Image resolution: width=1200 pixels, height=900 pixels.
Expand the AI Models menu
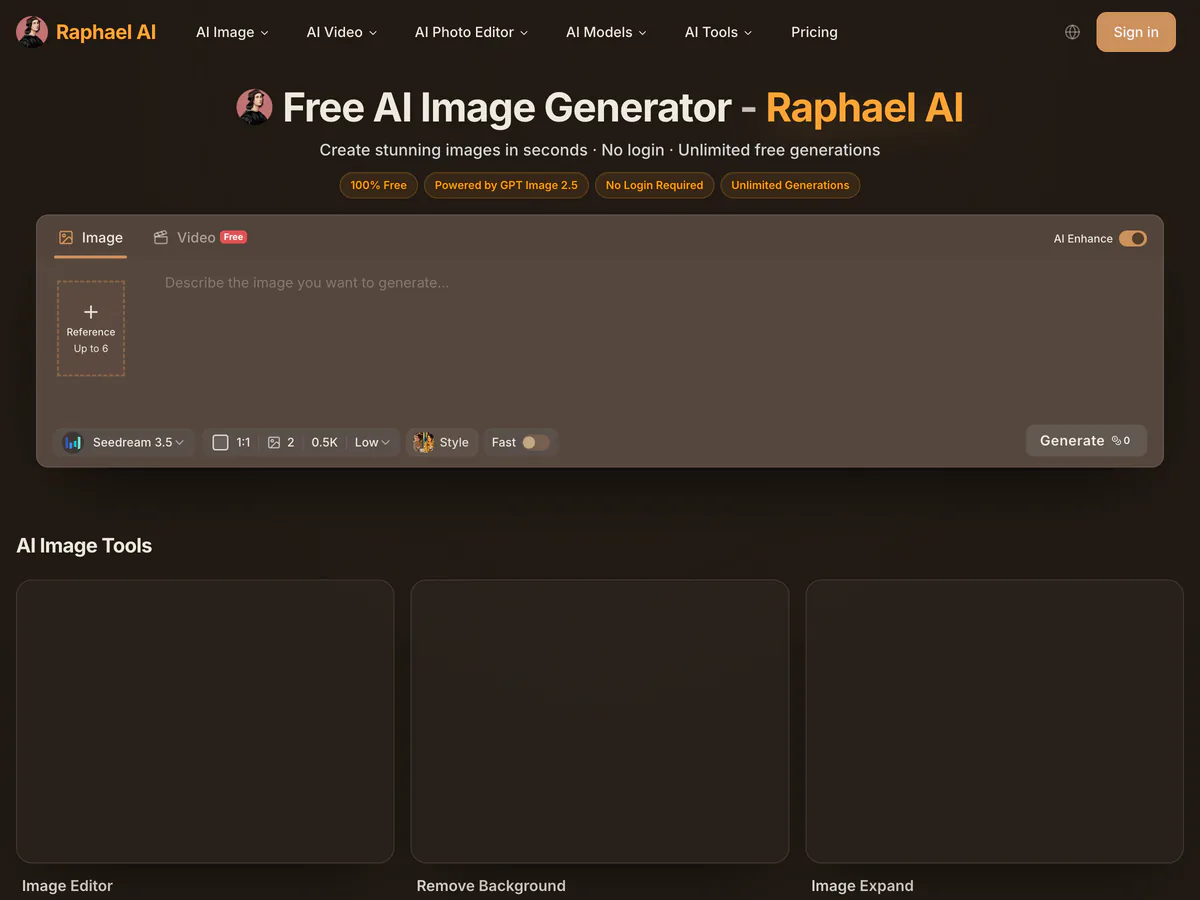pyautogui.click(x=606, y=32)
